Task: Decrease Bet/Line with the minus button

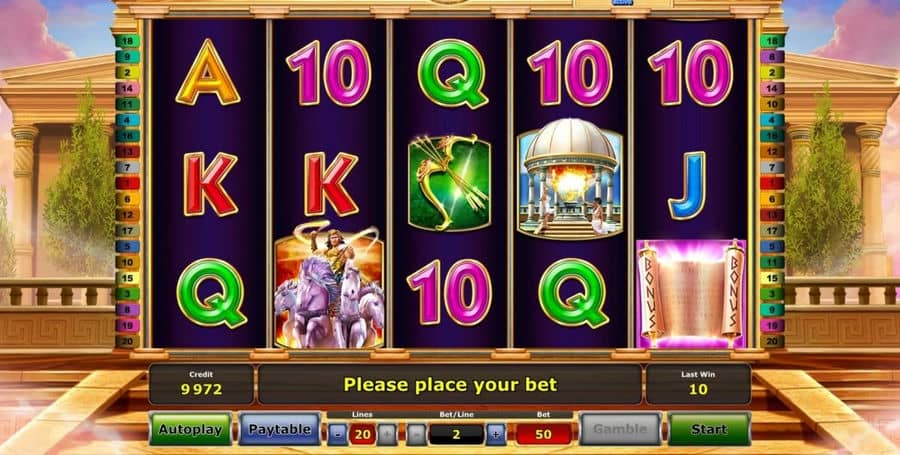Action: (x=417, y=434)
